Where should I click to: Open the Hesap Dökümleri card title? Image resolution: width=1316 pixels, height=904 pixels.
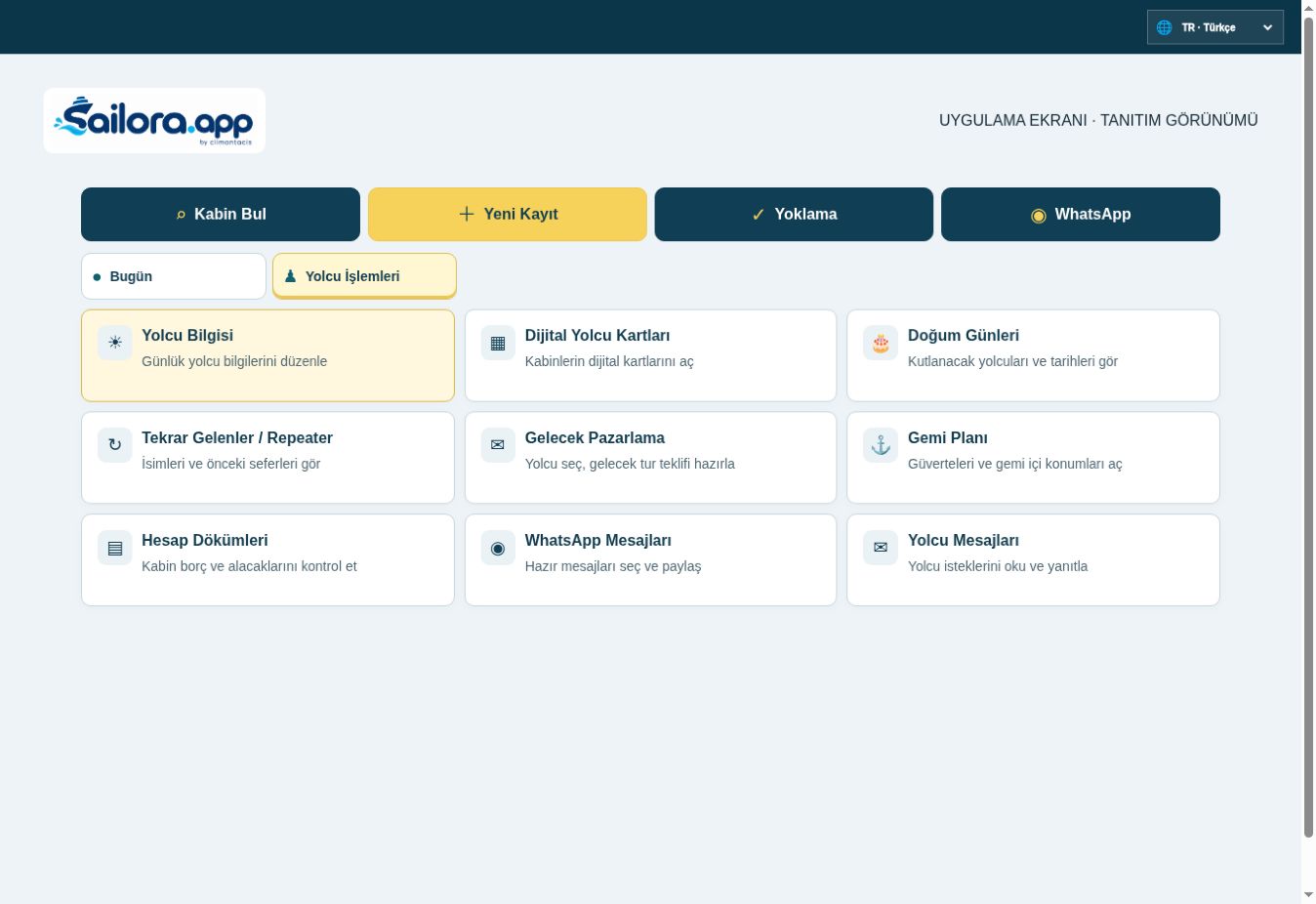205,540
